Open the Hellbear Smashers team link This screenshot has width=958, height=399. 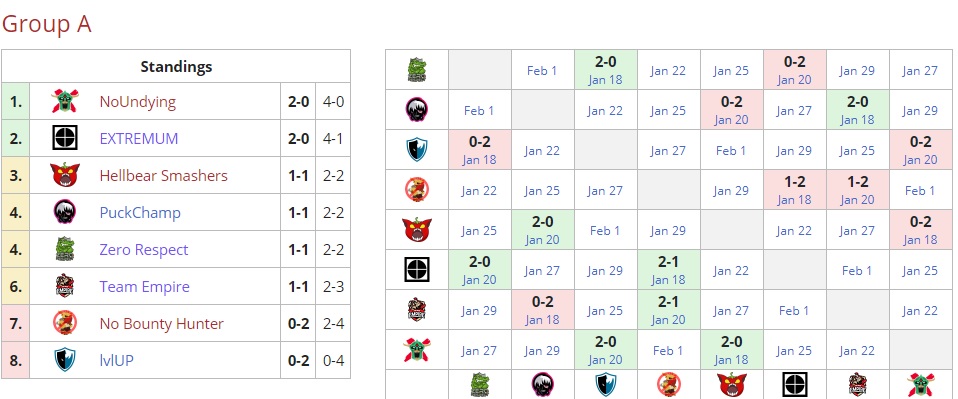coord(163,176)
